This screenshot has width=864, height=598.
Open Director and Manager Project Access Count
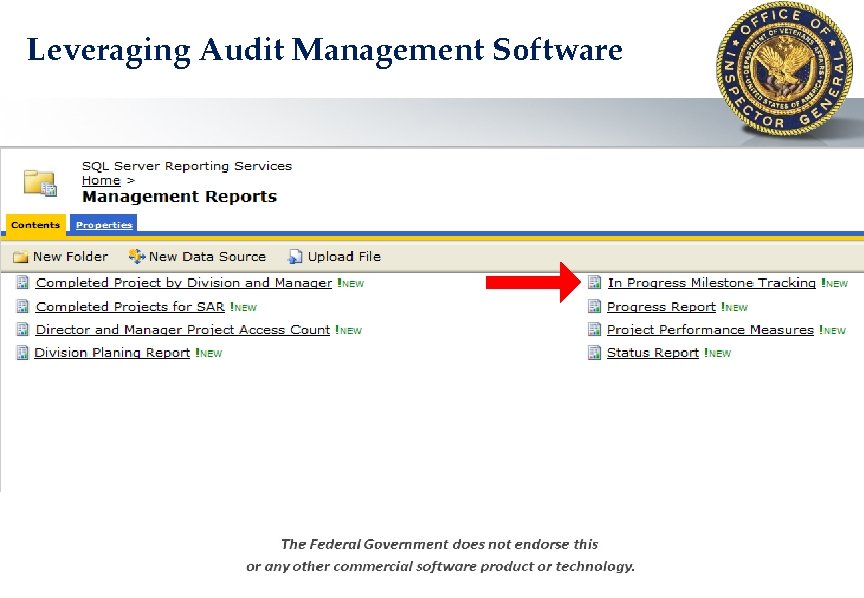tap(182, 330)
